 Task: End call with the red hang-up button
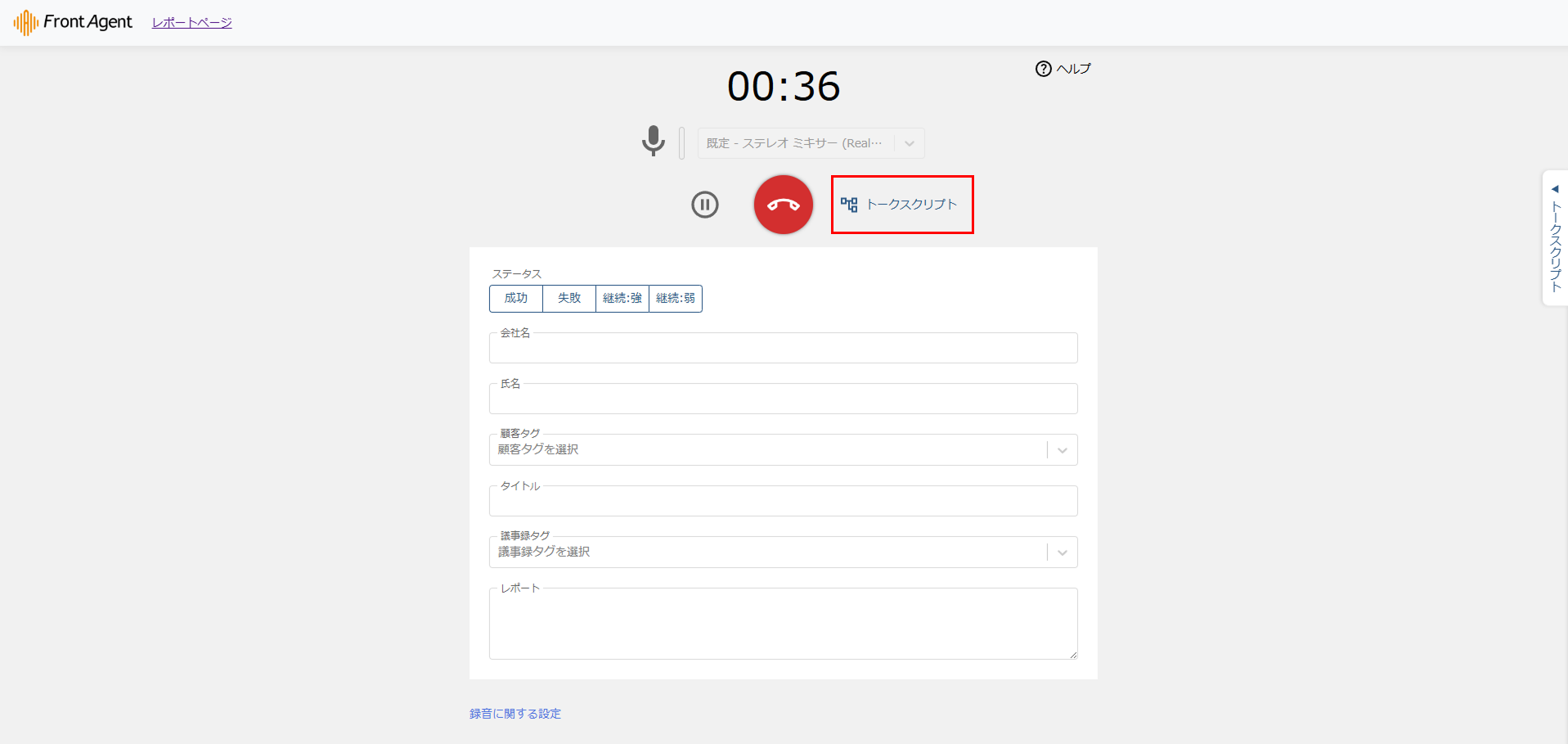click(x=783, y=205)
